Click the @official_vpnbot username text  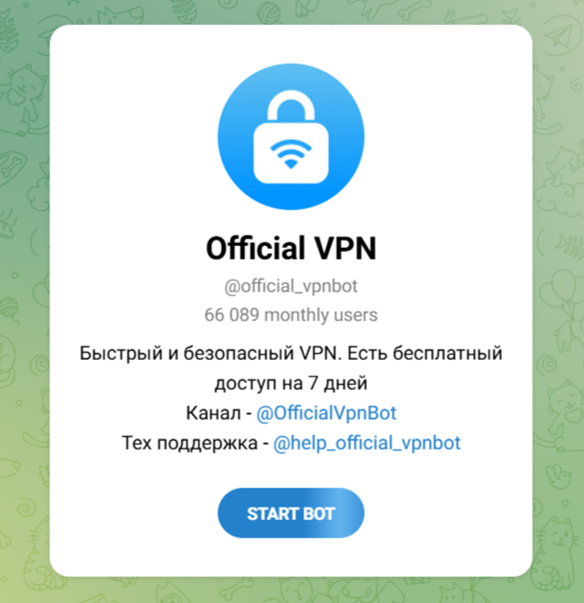click(x=291, y=287)
